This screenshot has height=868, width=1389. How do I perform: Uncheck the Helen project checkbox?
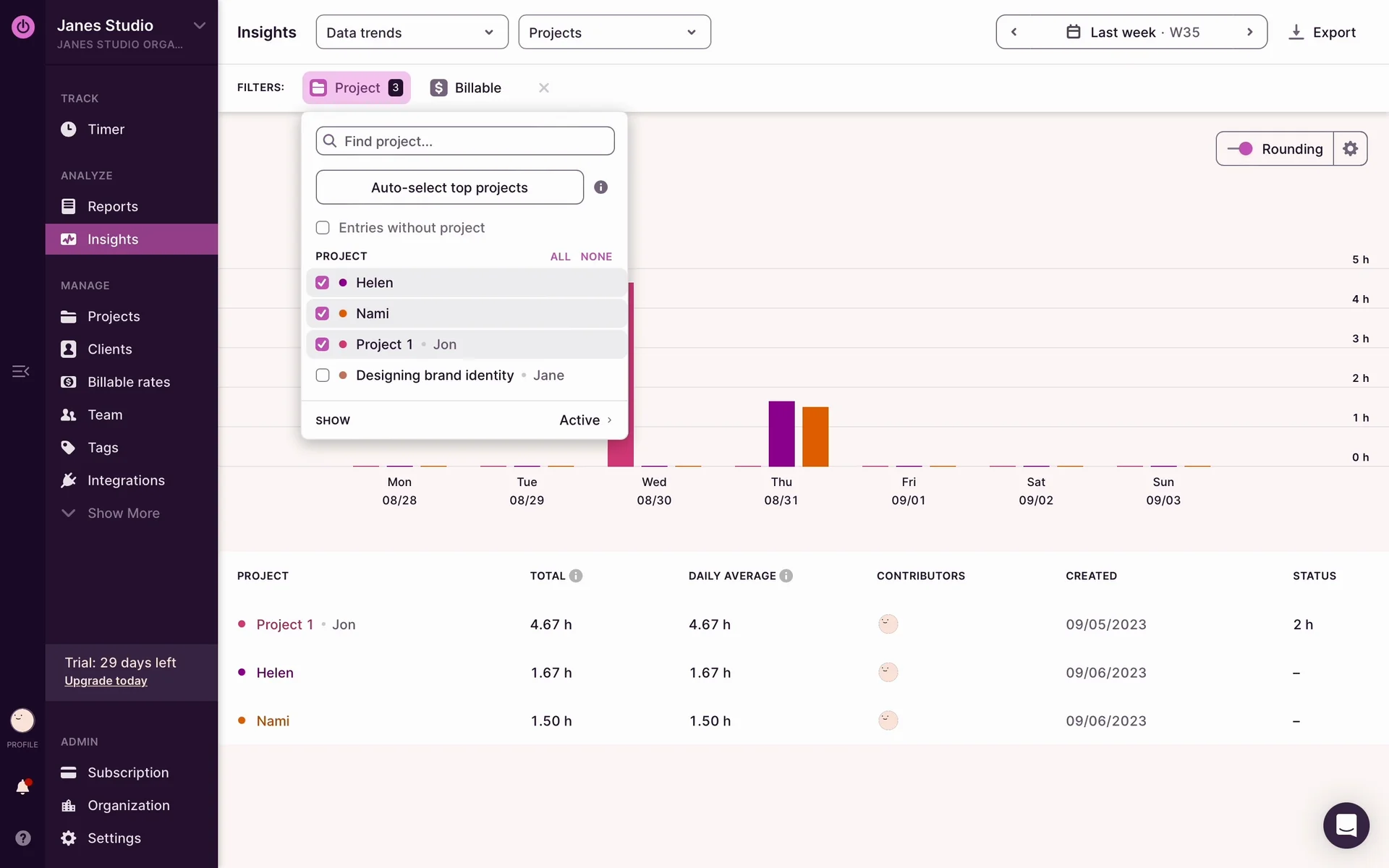(323, 283)
